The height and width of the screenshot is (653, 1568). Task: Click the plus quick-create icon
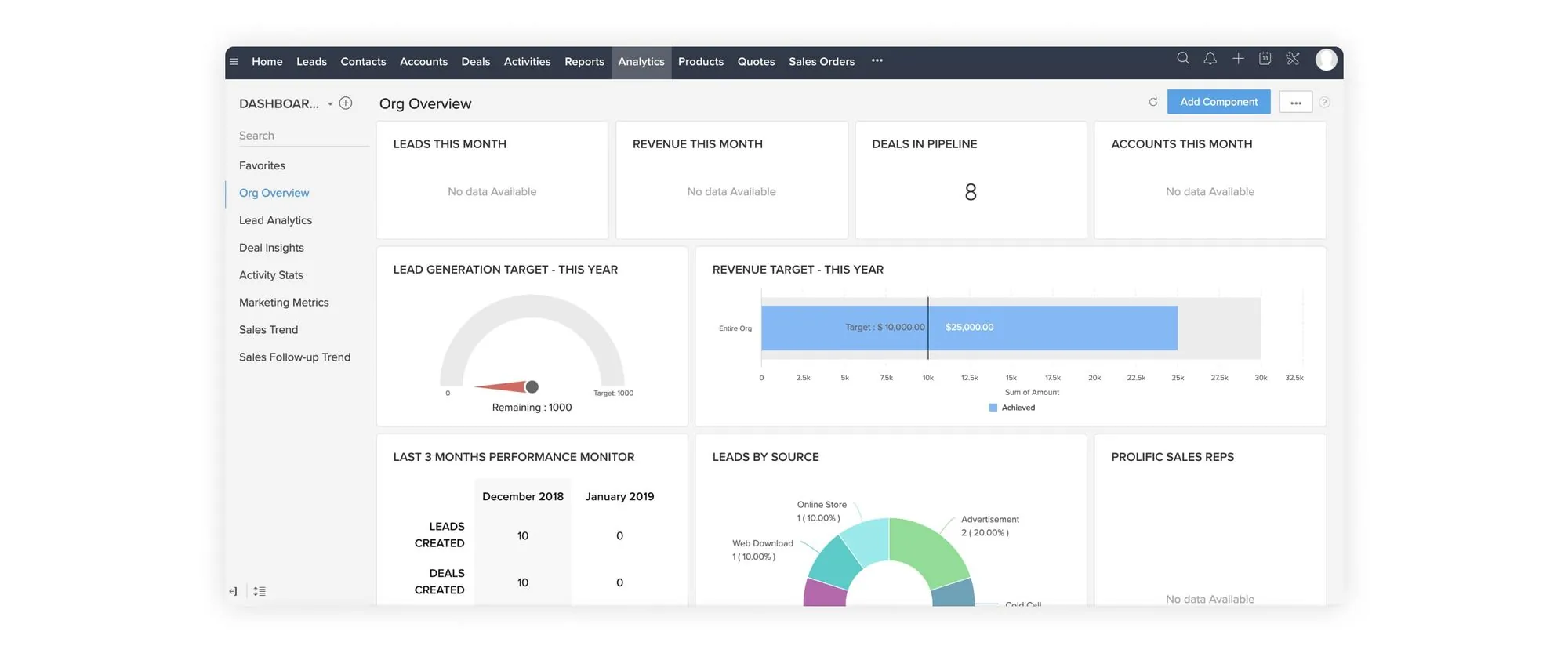(1238, 59)
